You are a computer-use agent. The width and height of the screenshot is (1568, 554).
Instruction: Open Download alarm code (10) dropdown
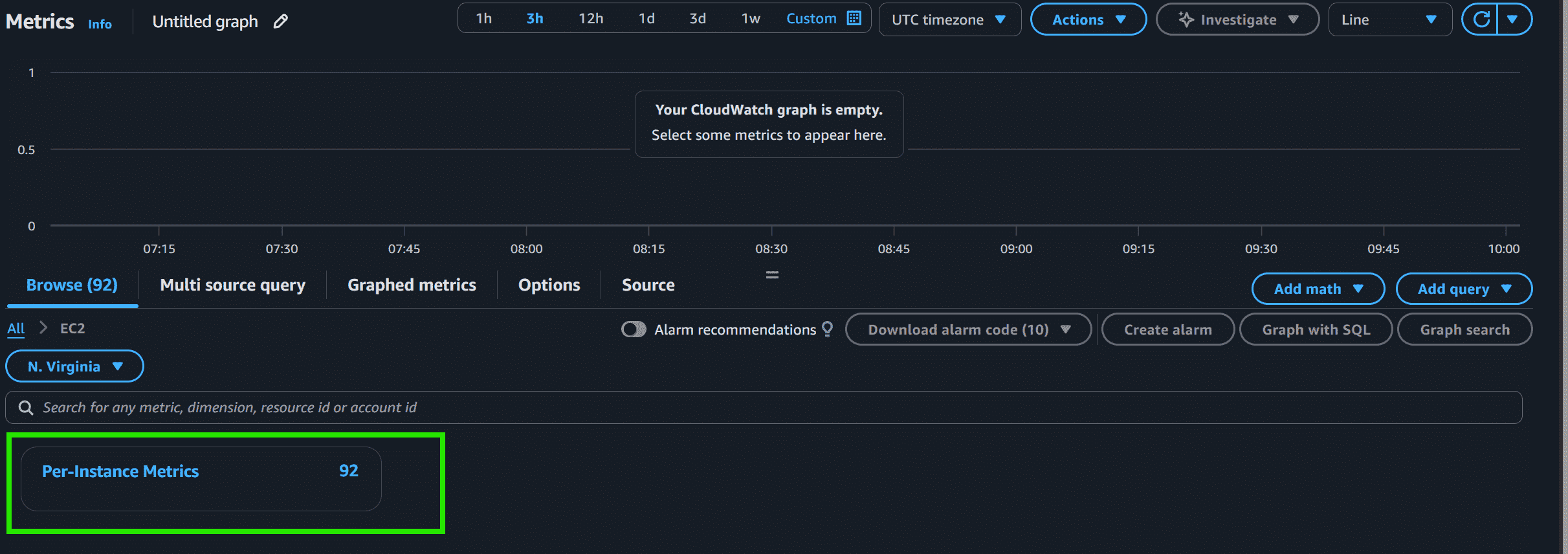[968, 329]
